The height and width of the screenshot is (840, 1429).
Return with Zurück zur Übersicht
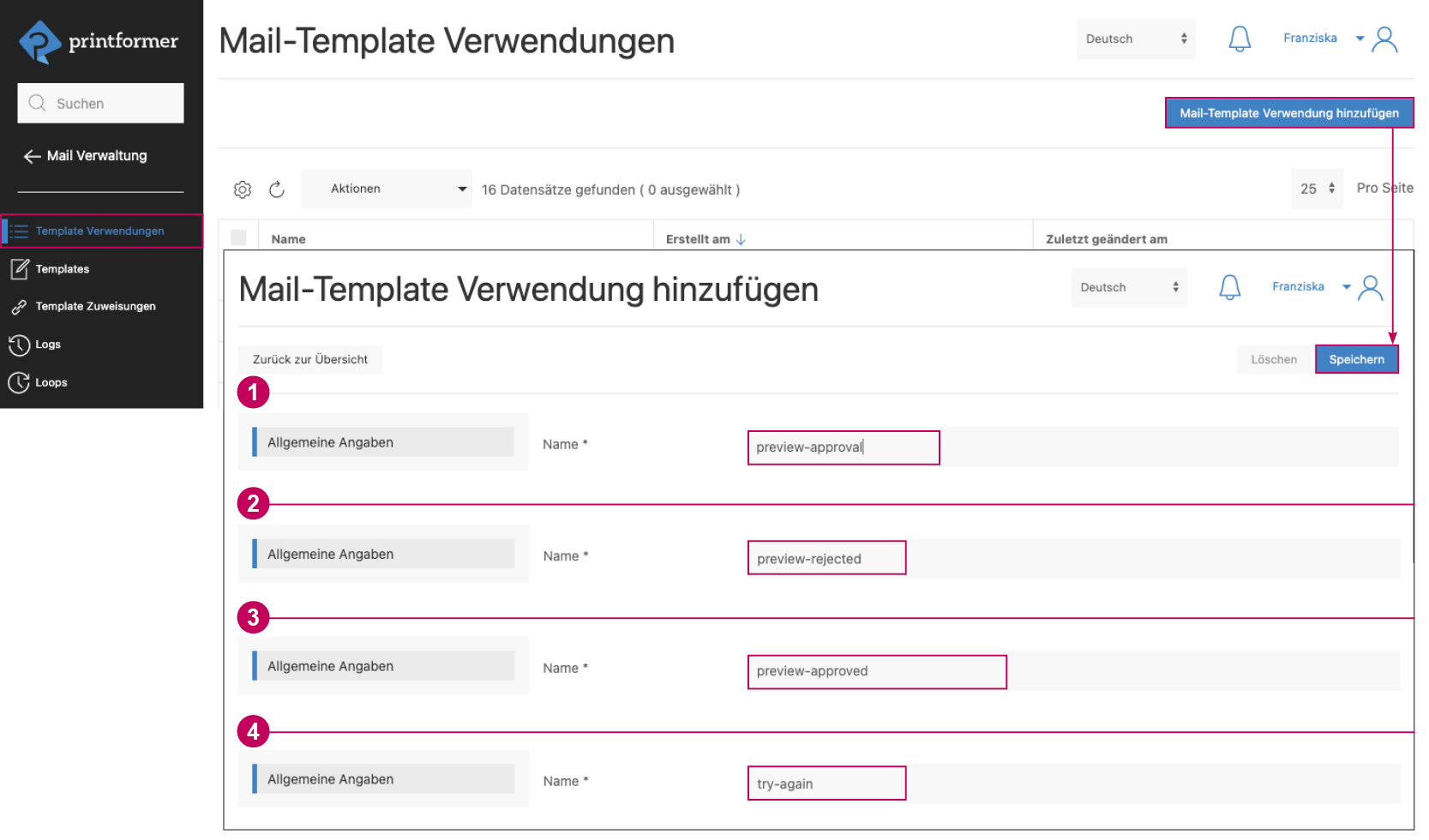click(x=310, y=359)
